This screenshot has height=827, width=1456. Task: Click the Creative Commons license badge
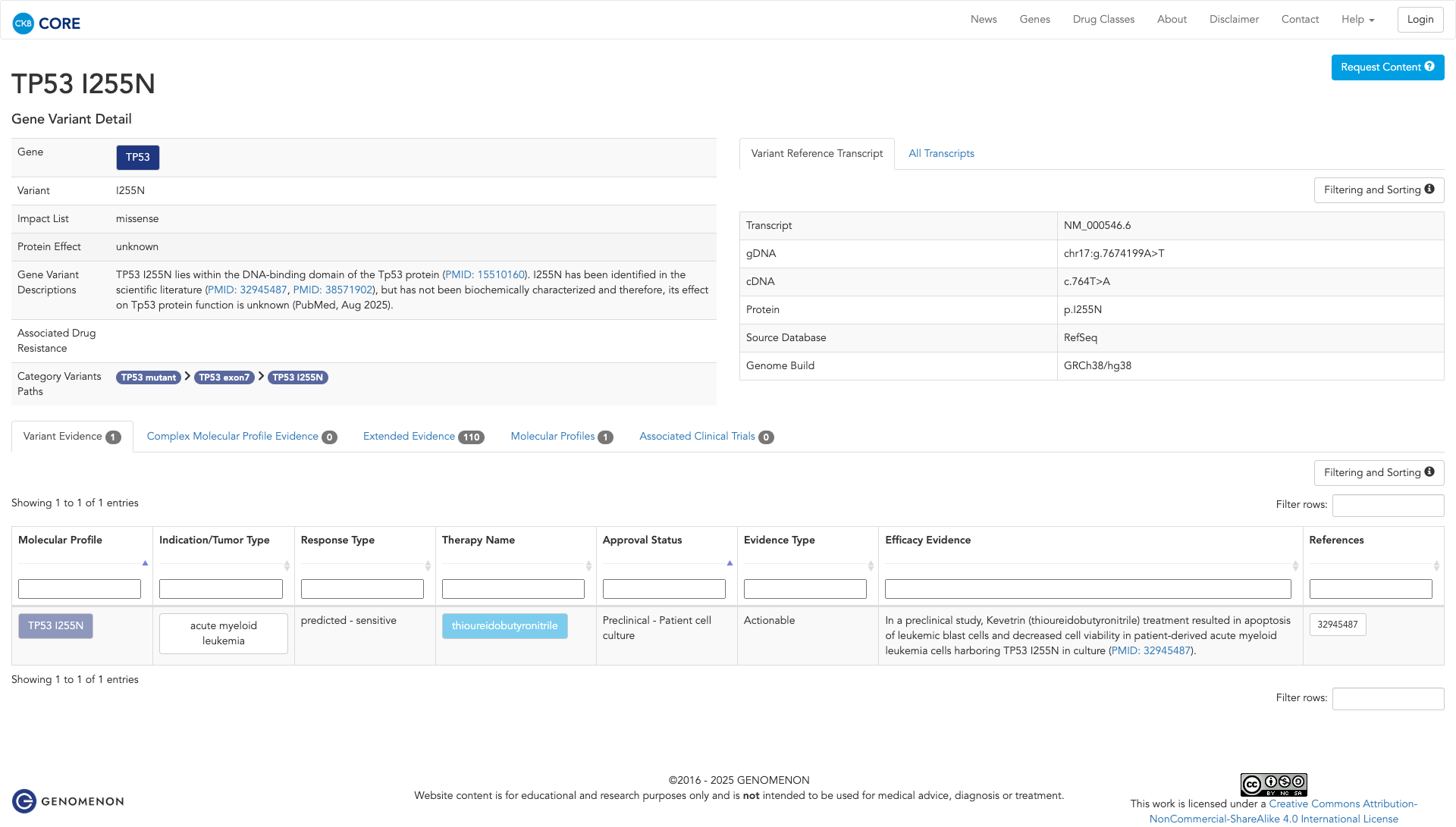(x=1273, y=785)
